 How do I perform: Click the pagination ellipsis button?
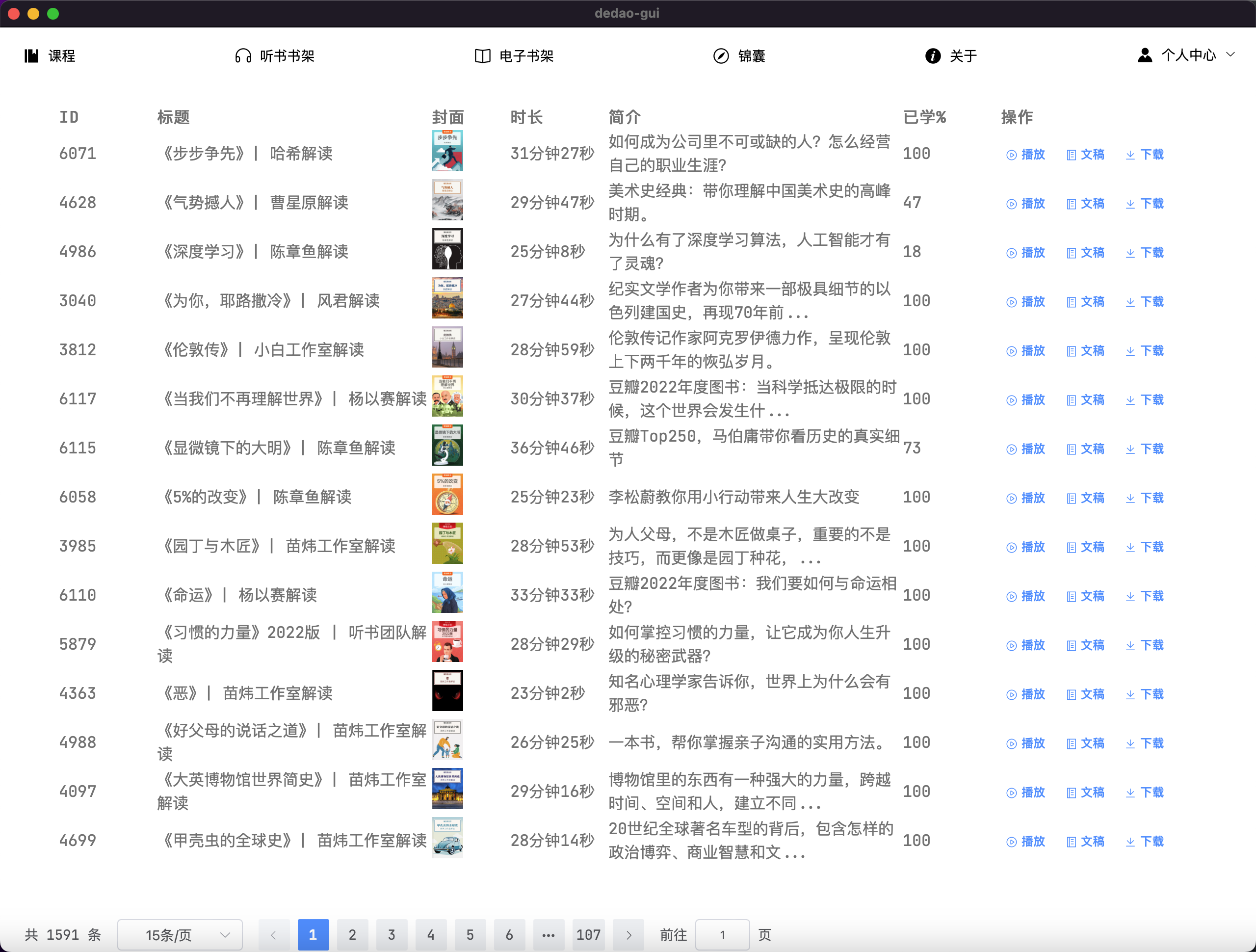pyautogui.click(x=548, y=934)
